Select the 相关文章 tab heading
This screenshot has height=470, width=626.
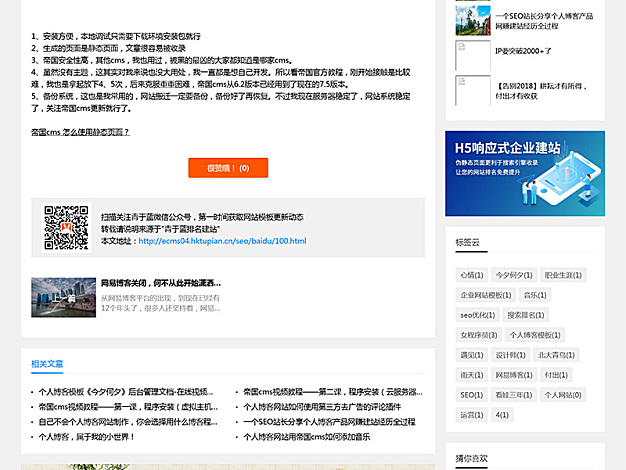[x=47, y=364]
